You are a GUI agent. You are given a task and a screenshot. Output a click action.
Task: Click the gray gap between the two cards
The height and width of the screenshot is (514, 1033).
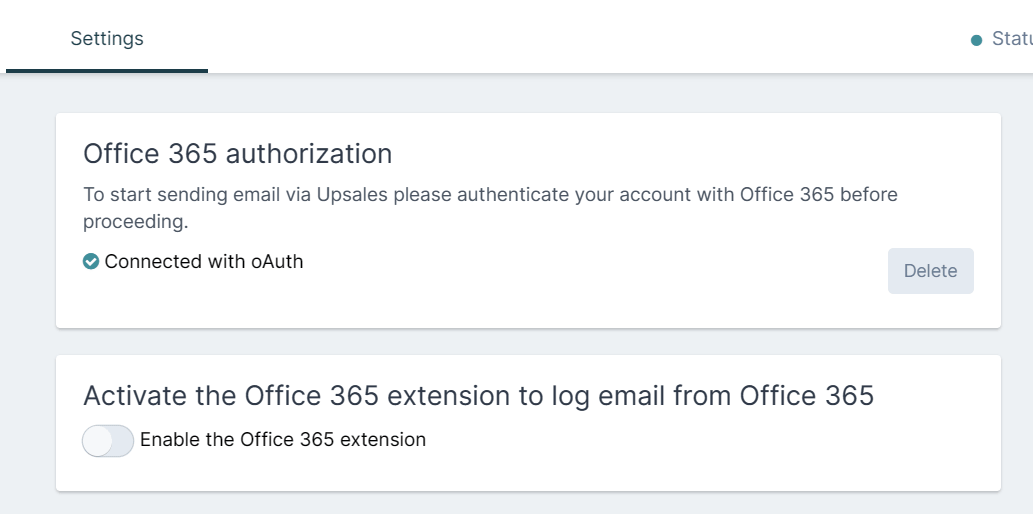coord(527,341)
